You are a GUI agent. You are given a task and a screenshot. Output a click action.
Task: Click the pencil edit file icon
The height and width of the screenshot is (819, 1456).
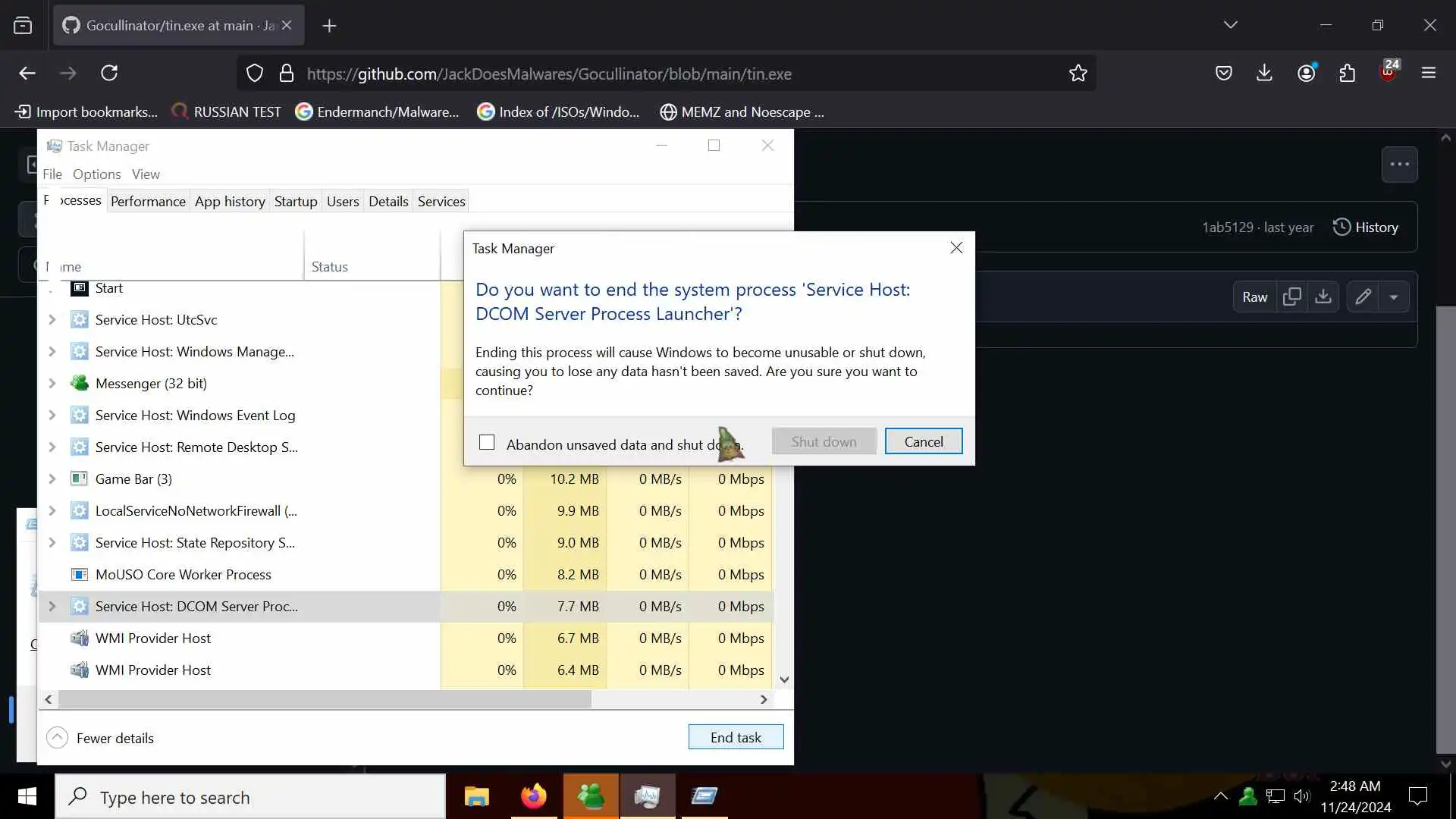(x=1363, y=297)
